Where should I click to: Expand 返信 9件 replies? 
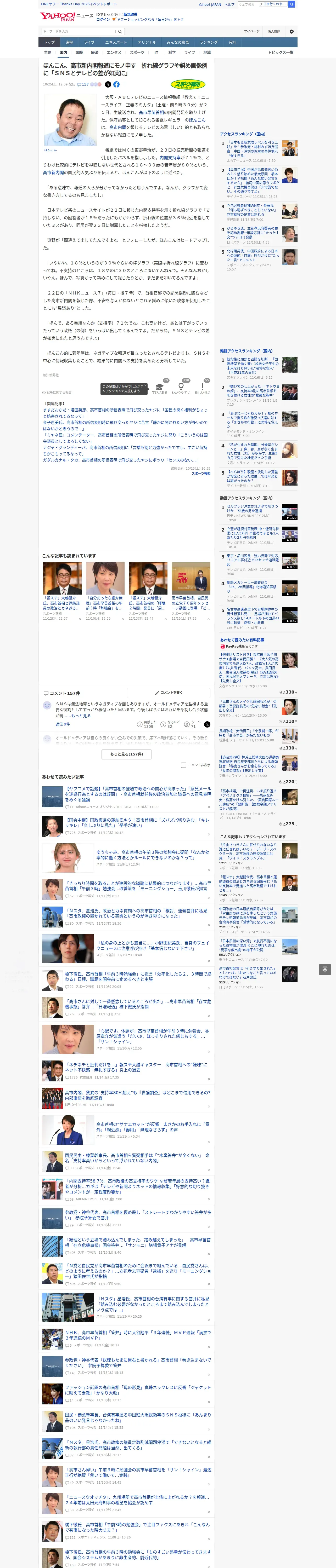click(x=63, y=724)
